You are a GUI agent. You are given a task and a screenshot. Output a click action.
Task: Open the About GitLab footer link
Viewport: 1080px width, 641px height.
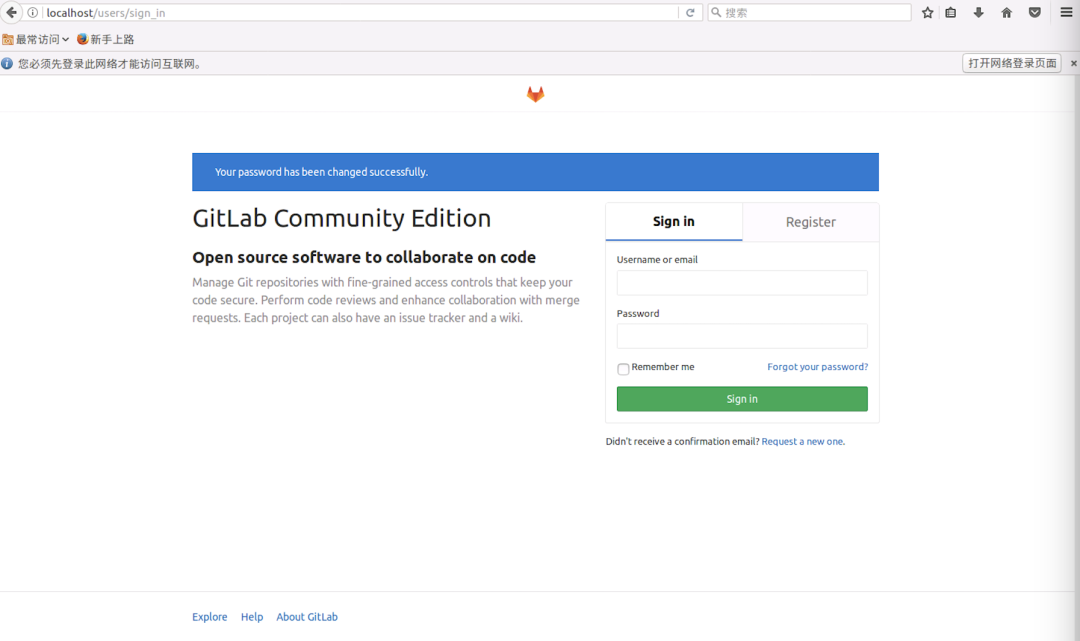307,617
